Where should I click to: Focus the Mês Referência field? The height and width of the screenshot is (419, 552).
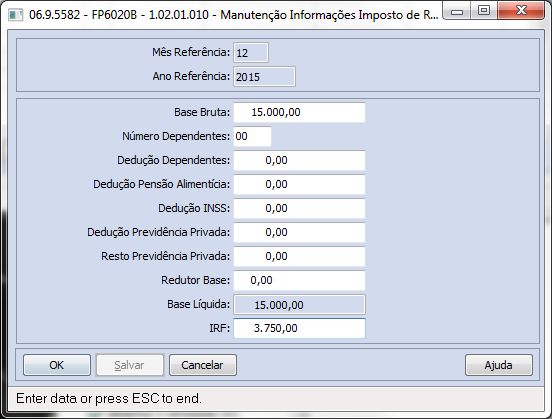click(x=251, y=53)
